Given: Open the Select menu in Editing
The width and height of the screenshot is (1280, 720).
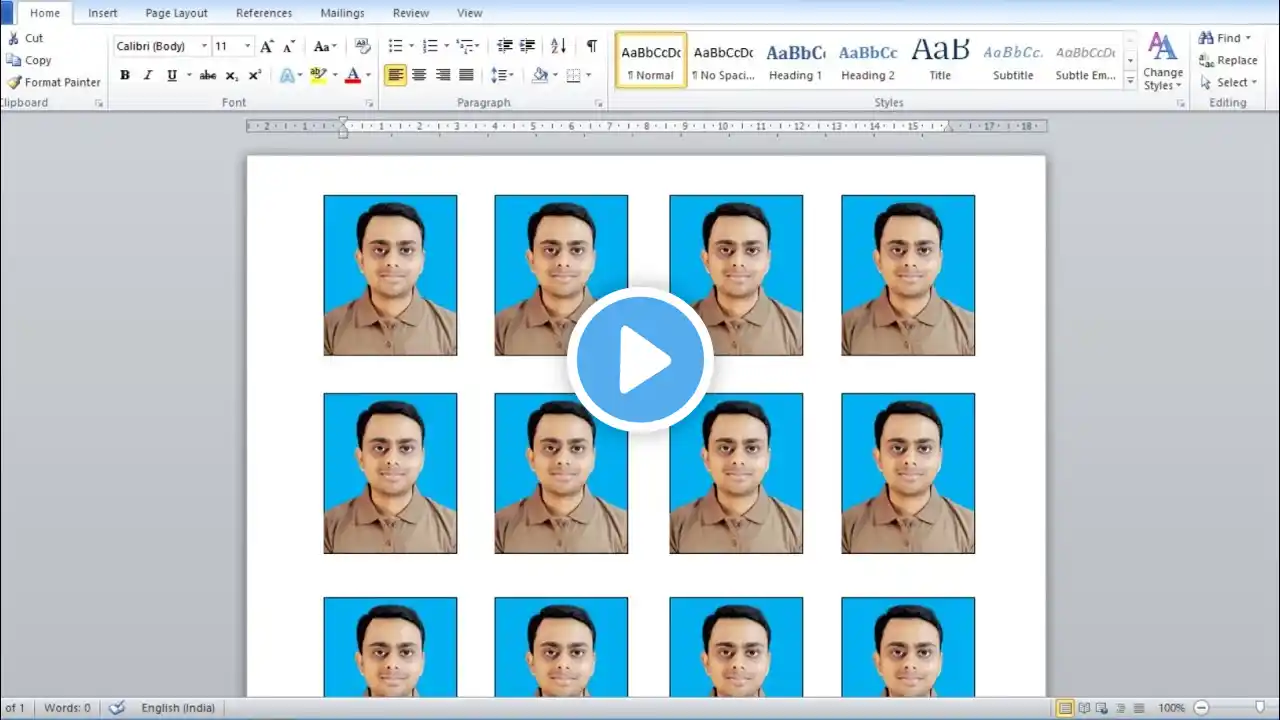Looking at the screenshot, I should click(1229, 82).
